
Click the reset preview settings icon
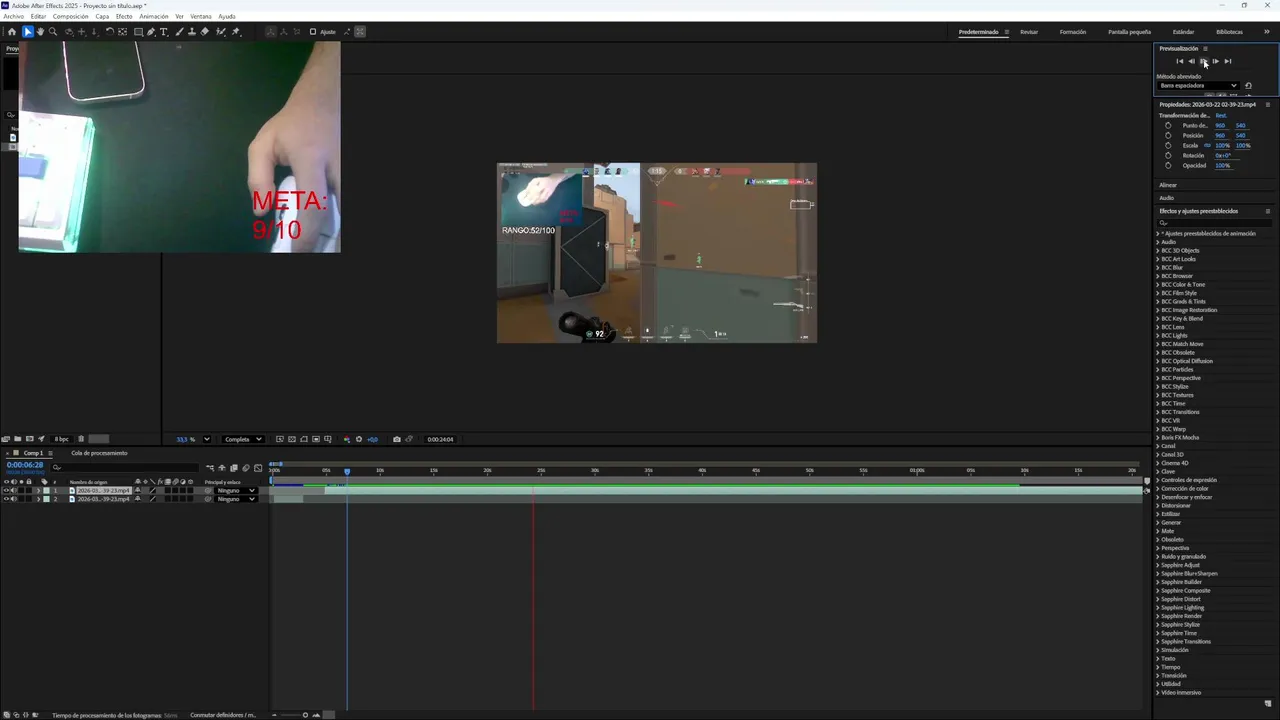click(1248, 86)
